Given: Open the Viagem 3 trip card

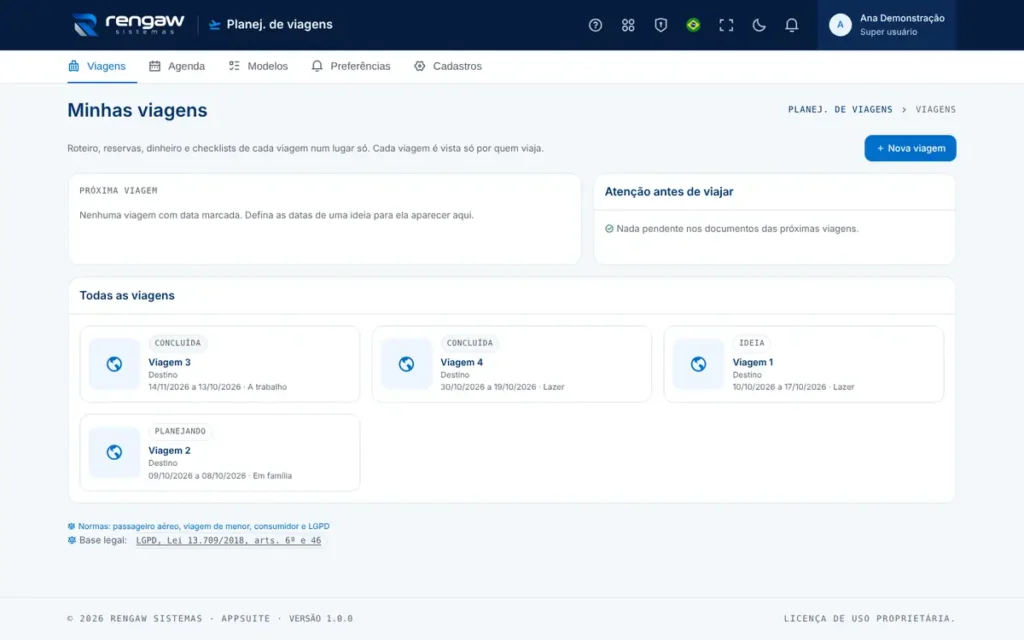Looking at the screenshot, I should click(219, 364).
